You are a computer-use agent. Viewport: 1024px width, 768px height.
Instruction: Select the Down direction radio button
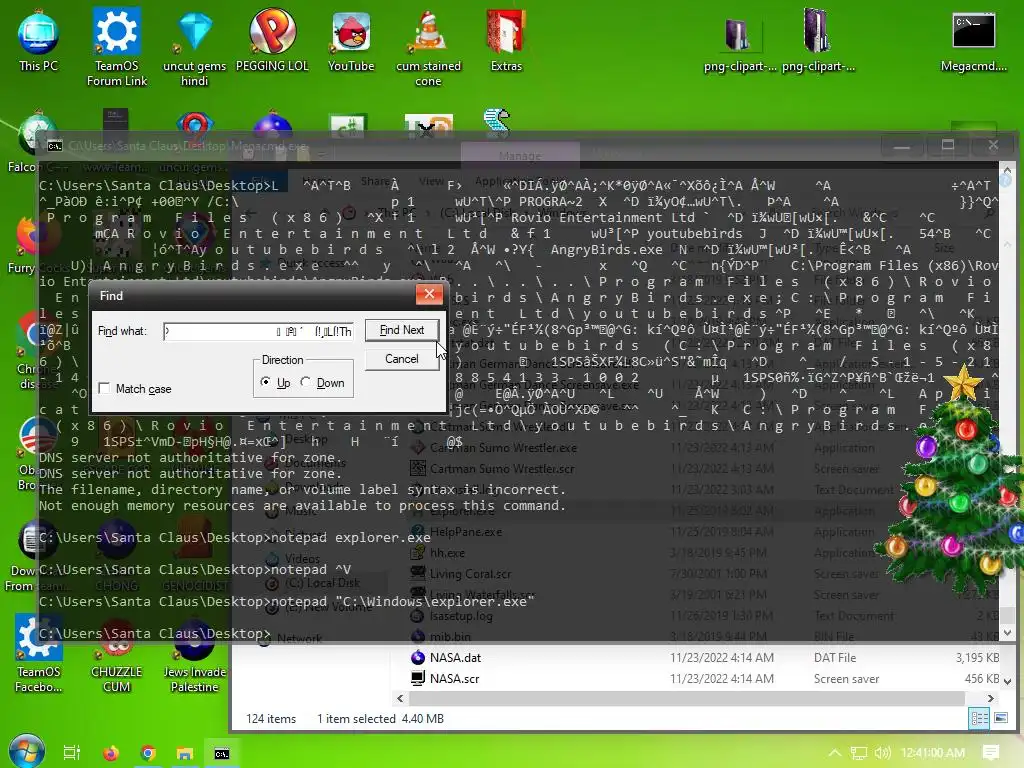click(306, 382)
